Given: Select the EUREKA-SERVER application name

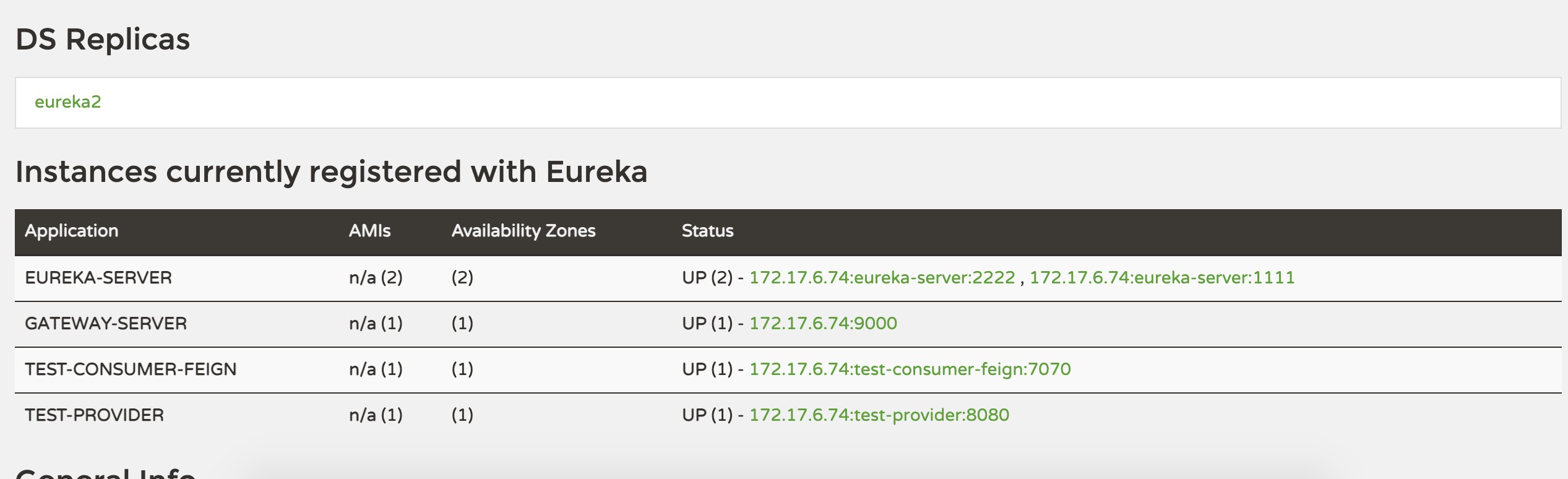Looking at the screenshot, I should [98, 278].
